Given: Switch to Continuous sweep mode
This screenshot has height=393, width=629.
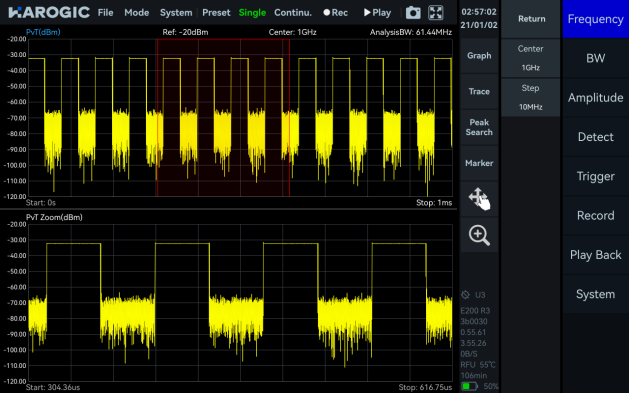Looking at the screenshot, I should 293,13.
